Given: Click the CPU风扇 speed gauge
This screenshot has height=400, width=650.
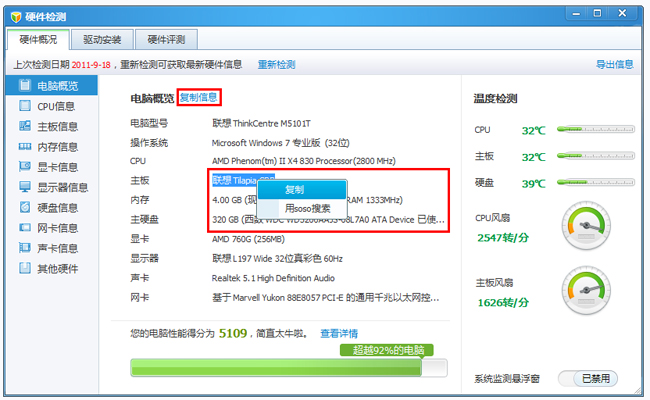Looking at the screenshot, I should point(586,225).
